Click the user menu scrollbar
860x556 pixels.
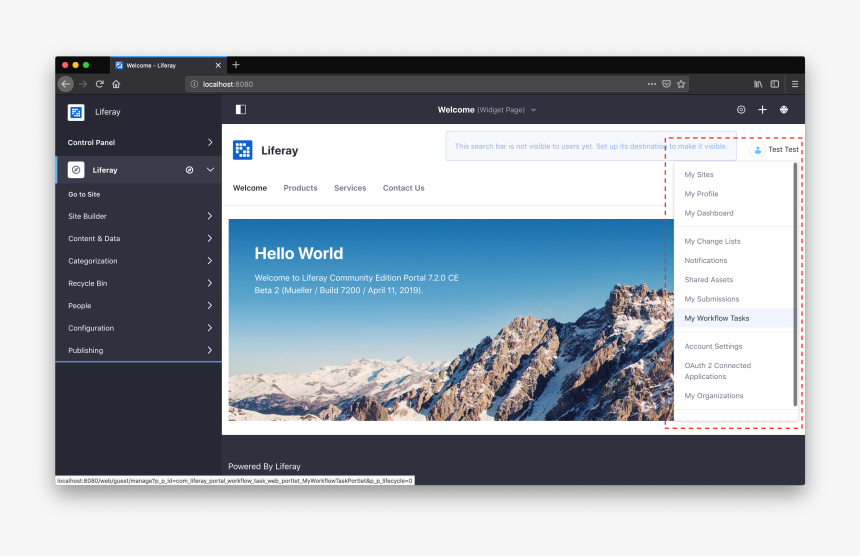point(795,284)
